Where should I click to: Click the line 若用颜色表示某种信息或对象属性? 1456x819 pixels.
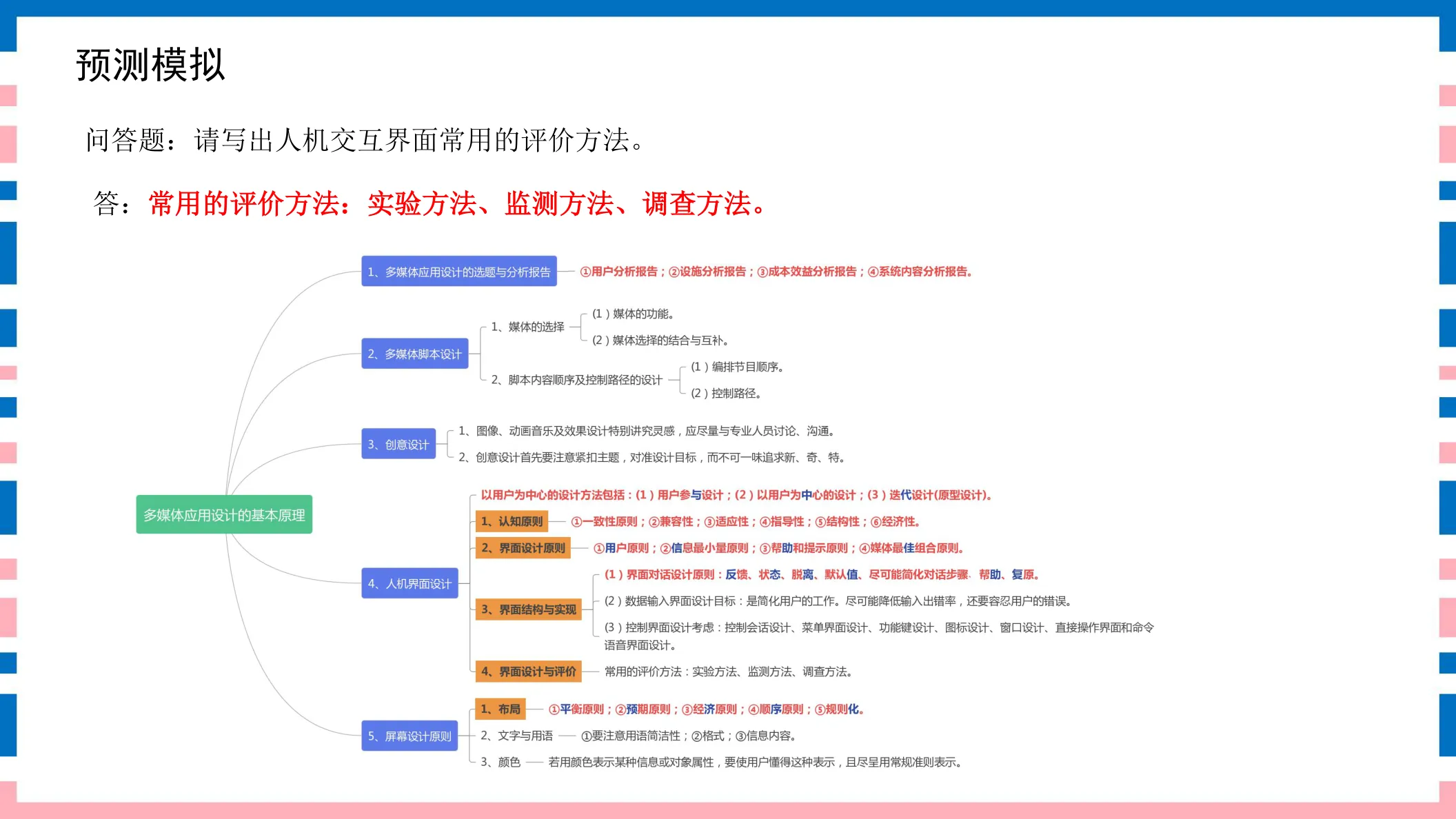(756, 762)
